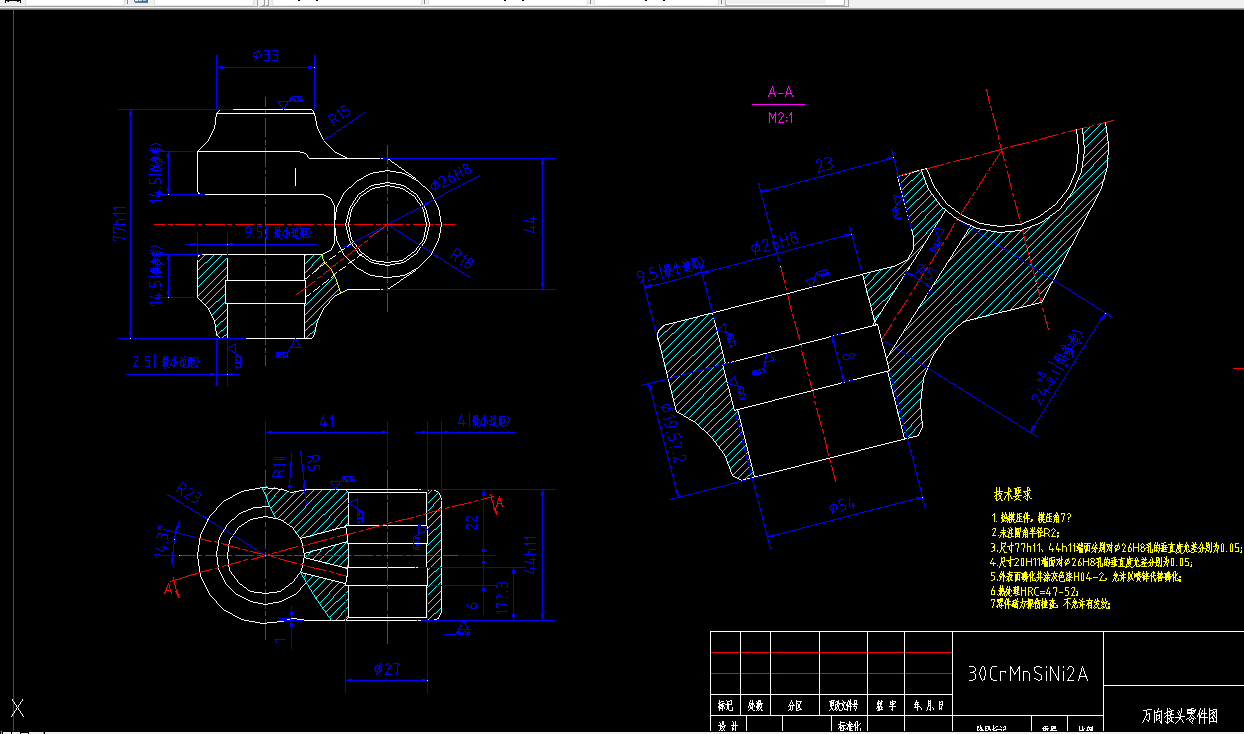Click the 41 horizontal dimension text
This screenshot has width=1244, height=734.
[326, 422]
